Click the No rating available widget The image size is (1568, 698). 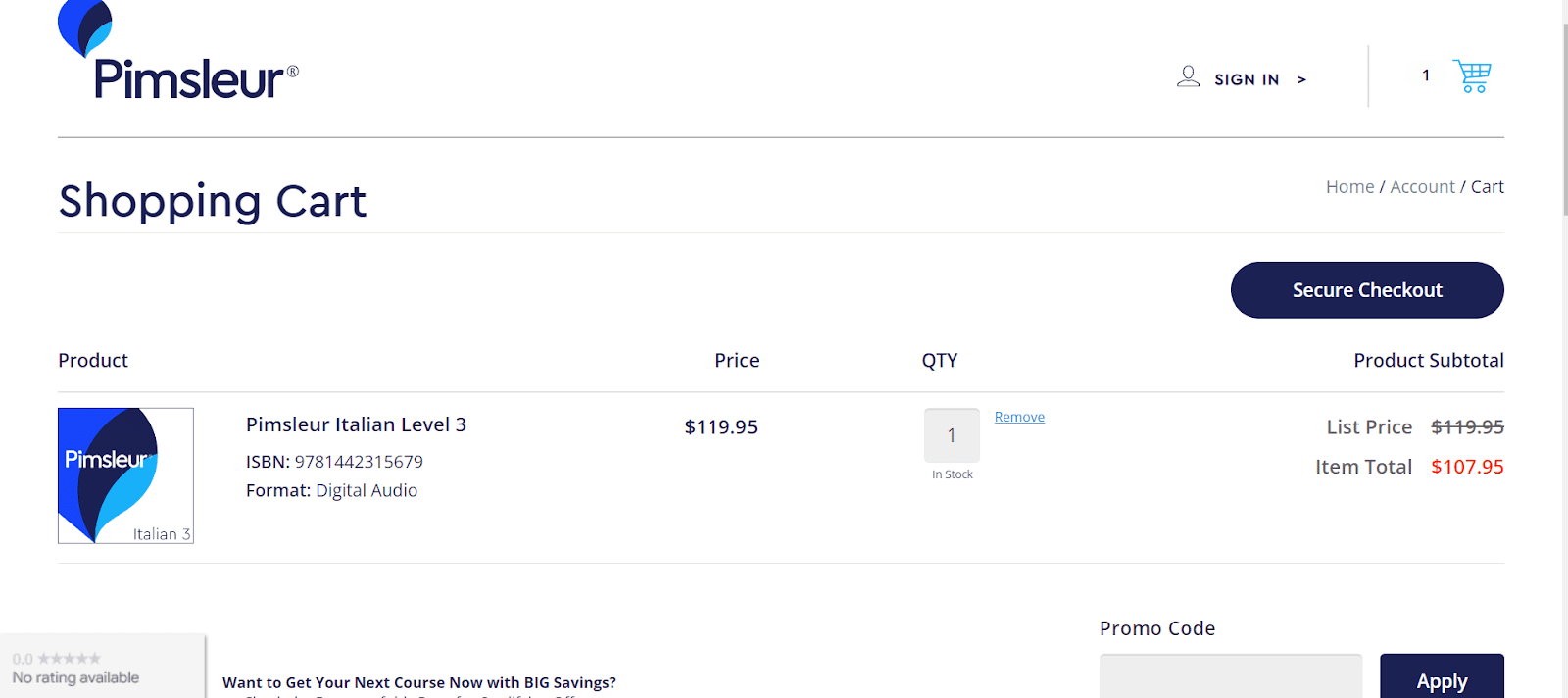[x=101, y=667]
